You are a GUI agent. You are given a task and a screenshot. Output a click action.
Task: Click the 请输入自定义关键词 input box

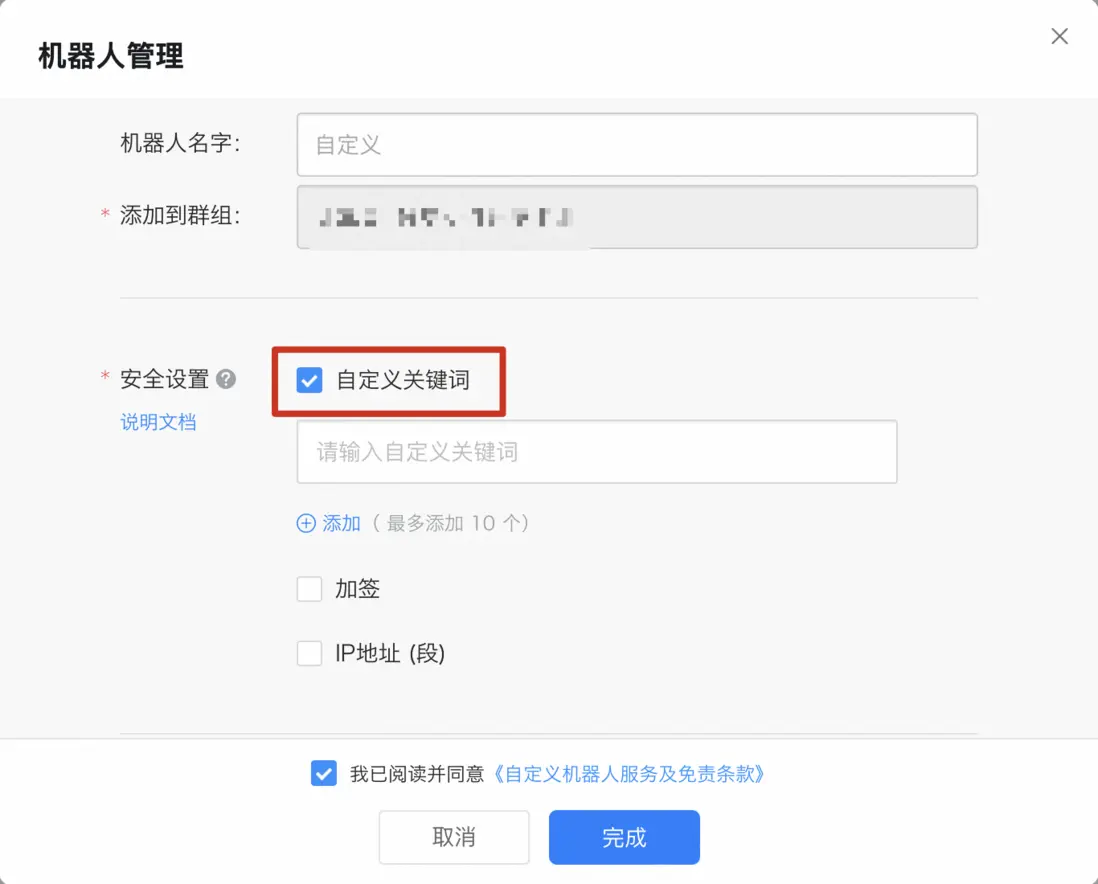pos(597,452)
